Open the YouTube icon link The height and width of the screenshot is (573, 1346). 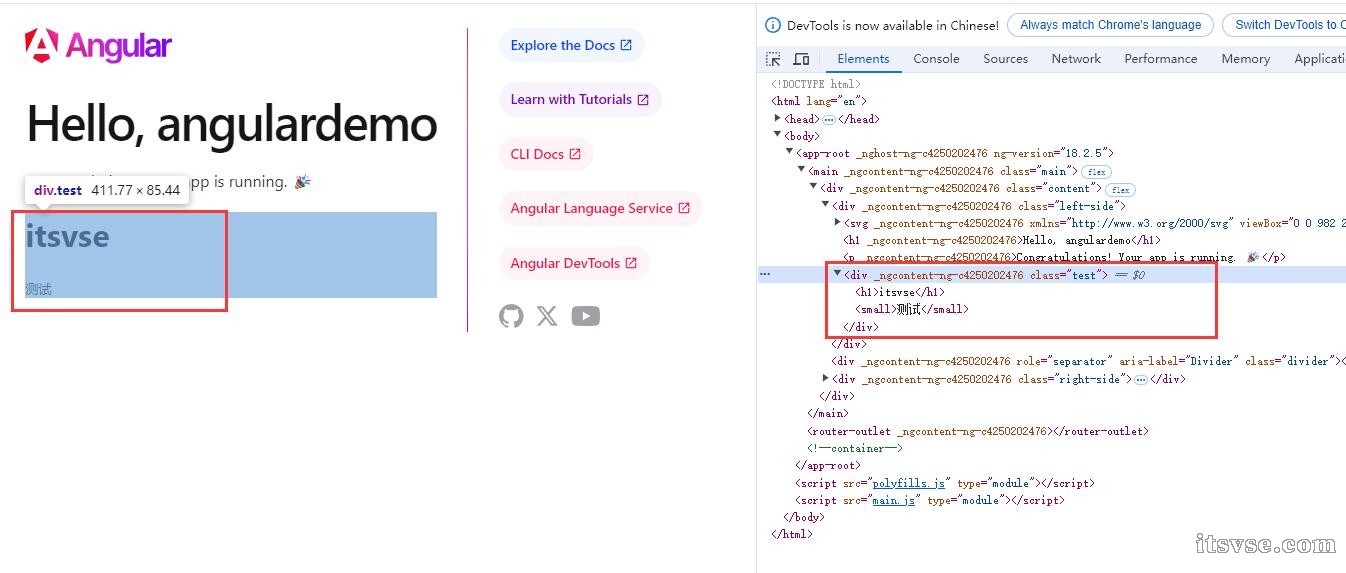pyautogui.click(x=586, y=316)
